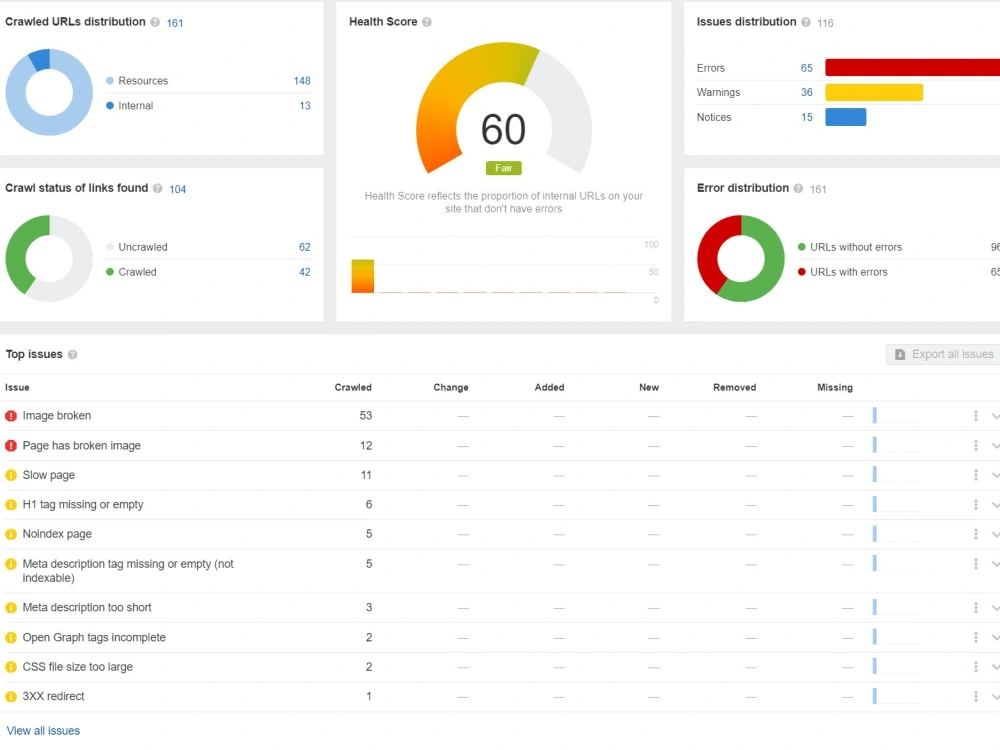Click error icon on Image broken row

11,416
